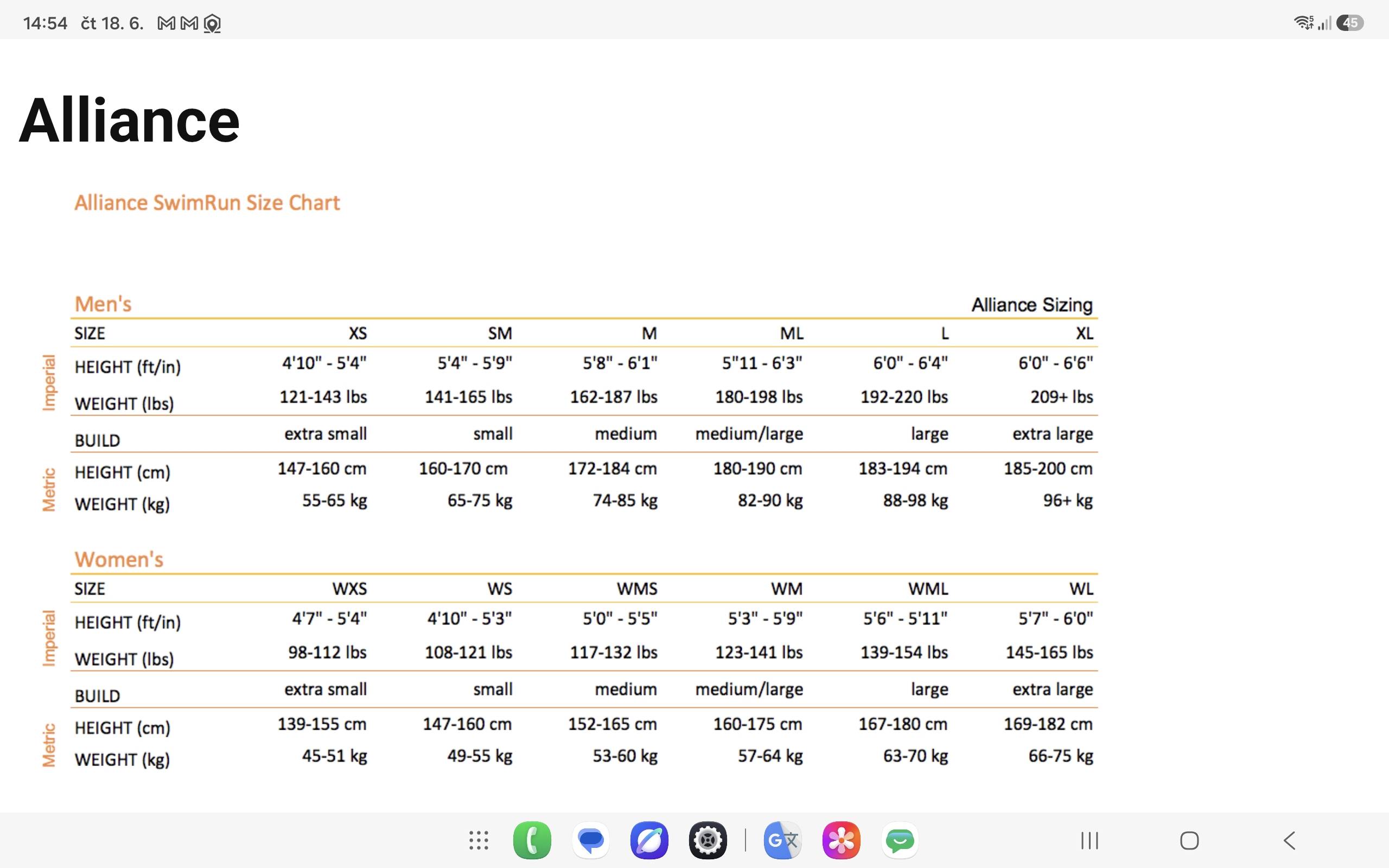Click the weight cell "55-65 kg"

335,501
